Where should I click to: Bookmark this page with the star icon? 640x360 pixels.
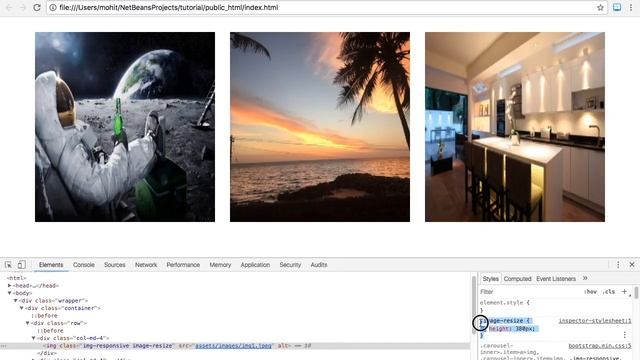coord(600,7)
